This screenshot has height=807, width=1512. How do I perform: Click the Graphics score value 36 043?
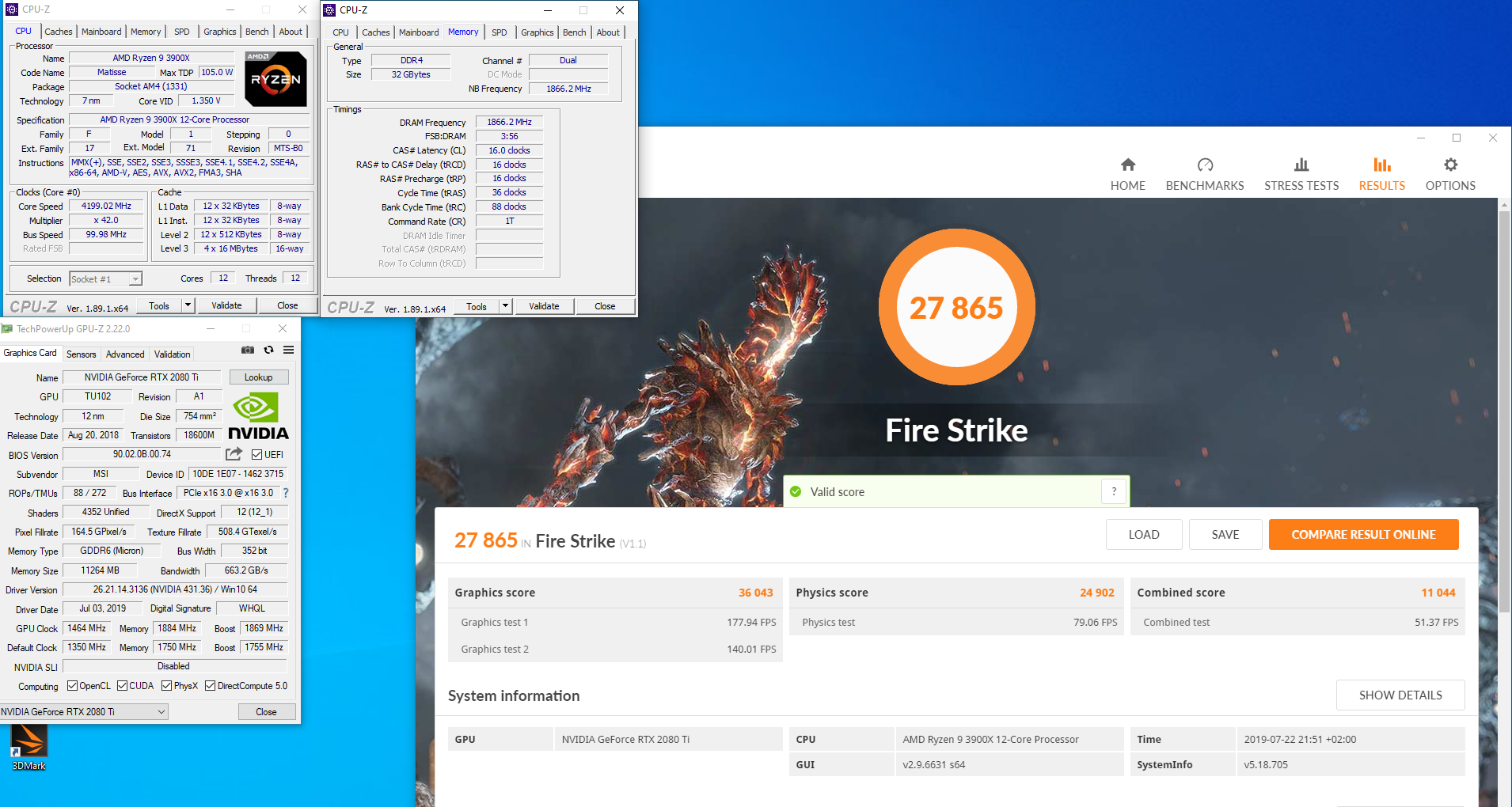755,593
